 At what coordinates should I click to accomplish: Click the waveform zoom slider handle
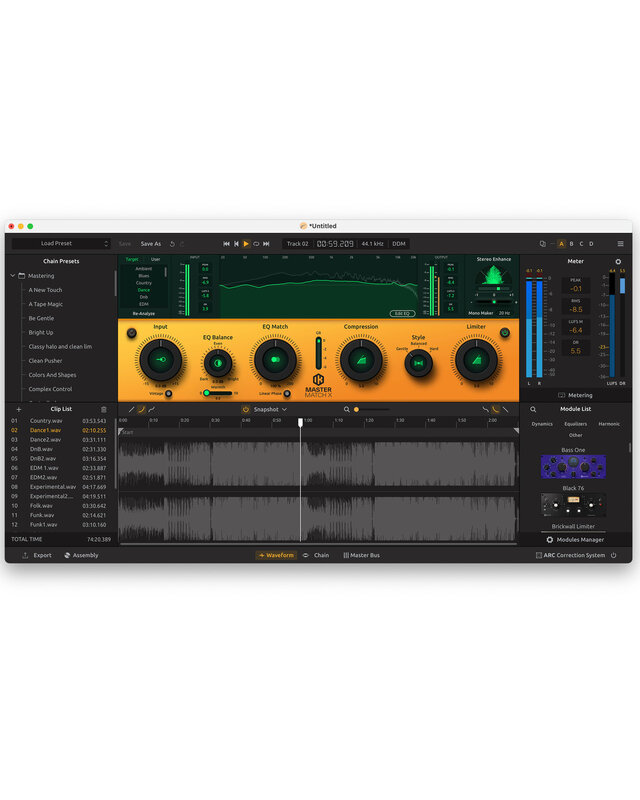(356, 409)
